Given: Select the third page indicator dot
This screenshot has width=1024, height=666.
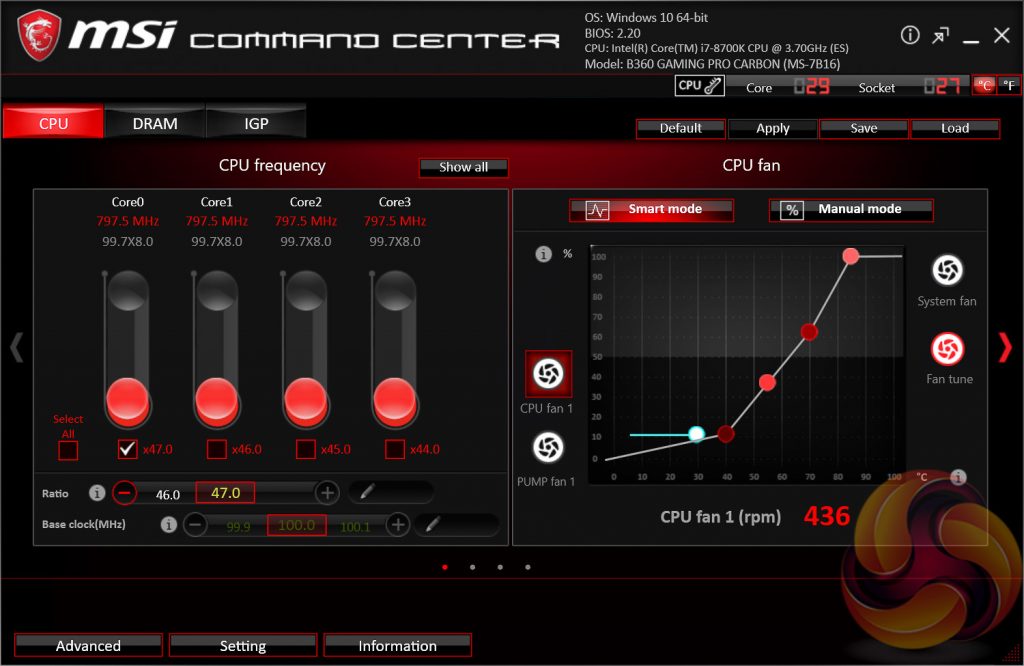Looking at the screenshot, I should click(x=500, y=567).
